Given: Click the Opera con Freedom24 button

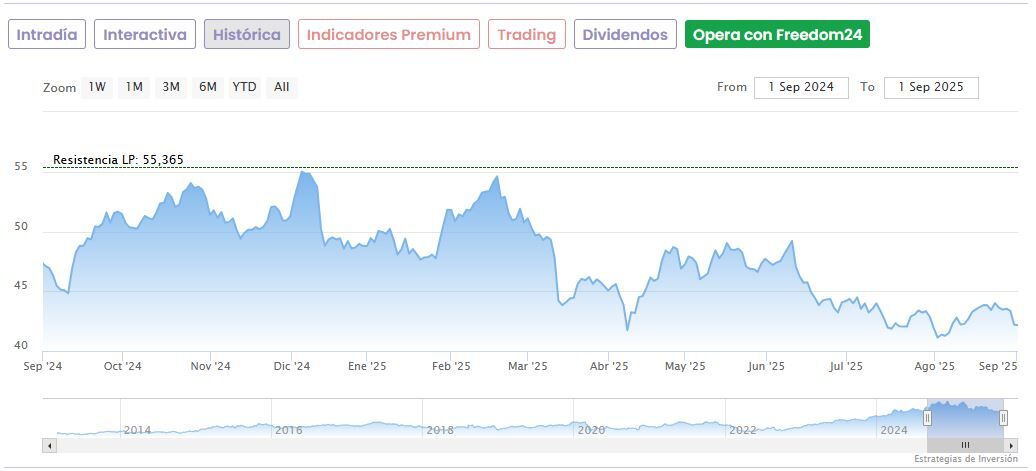Looking at the screenshot, I should pos(777,35).
